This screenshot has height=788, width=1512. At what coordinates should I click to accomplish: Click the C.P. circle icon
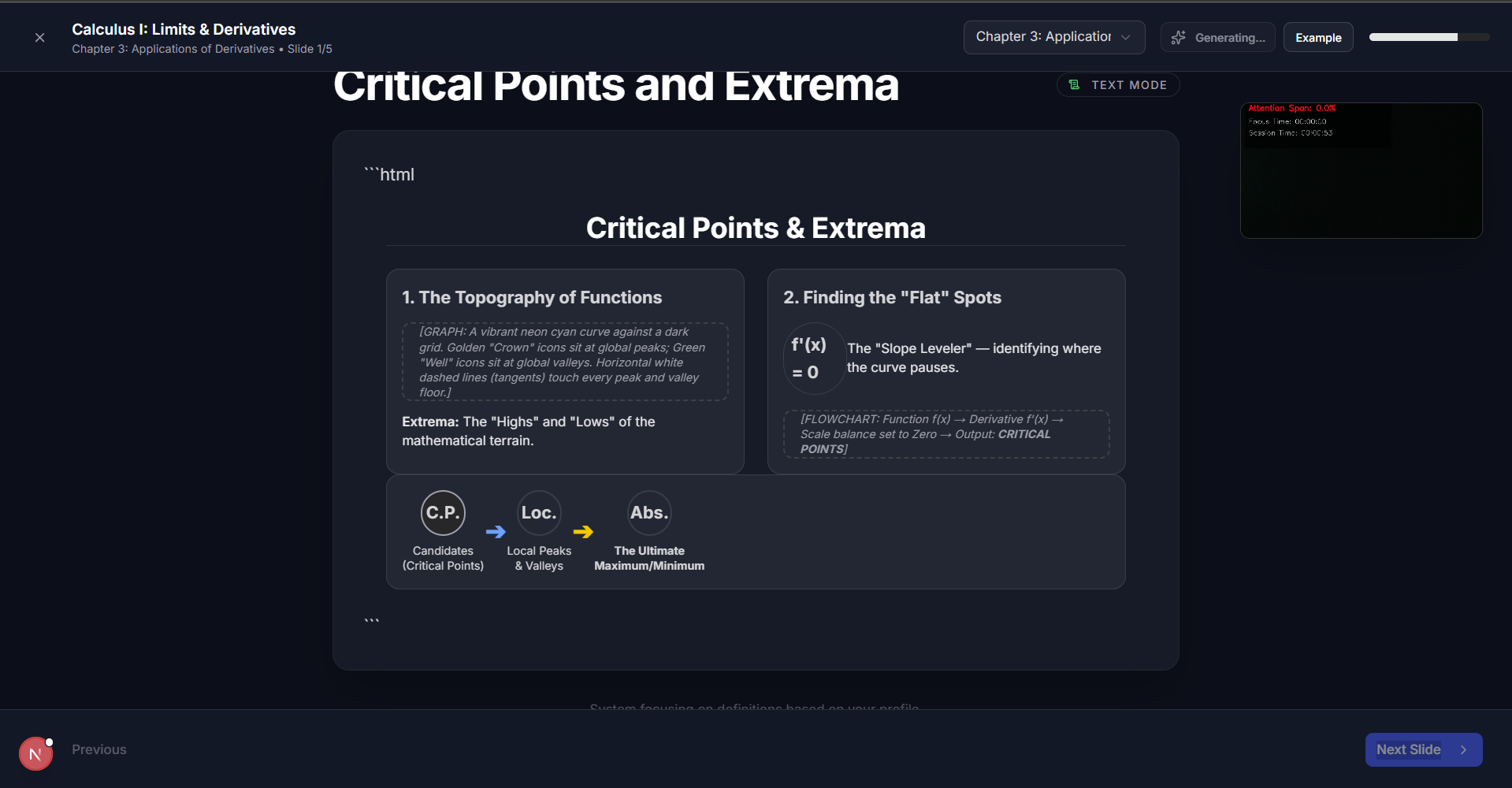coord(443,513)
